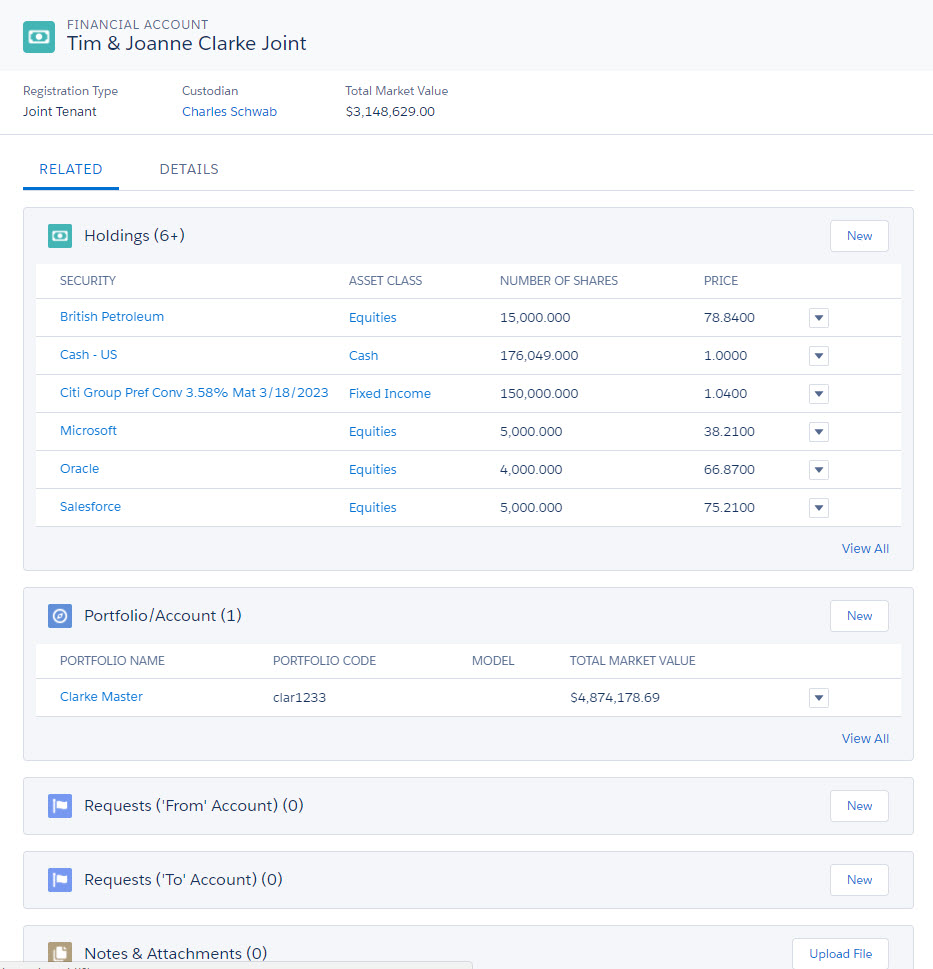Click the Financial Account header icon
This screenshot has height=969, width=933.
point(39,37)
